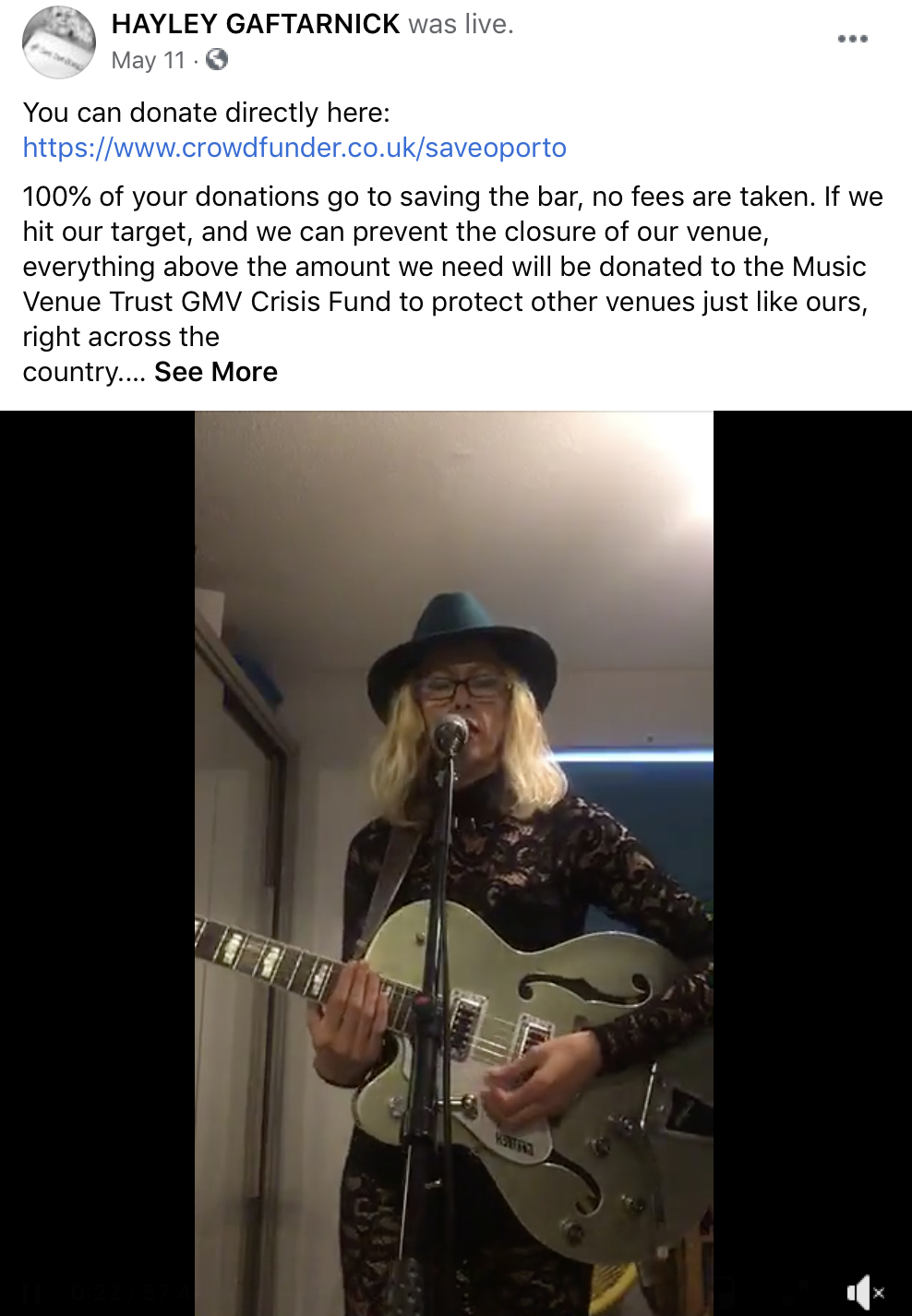Open the three-dot post options menu
This screenshot has height=1316, width=912.
(x=852, y=39)
